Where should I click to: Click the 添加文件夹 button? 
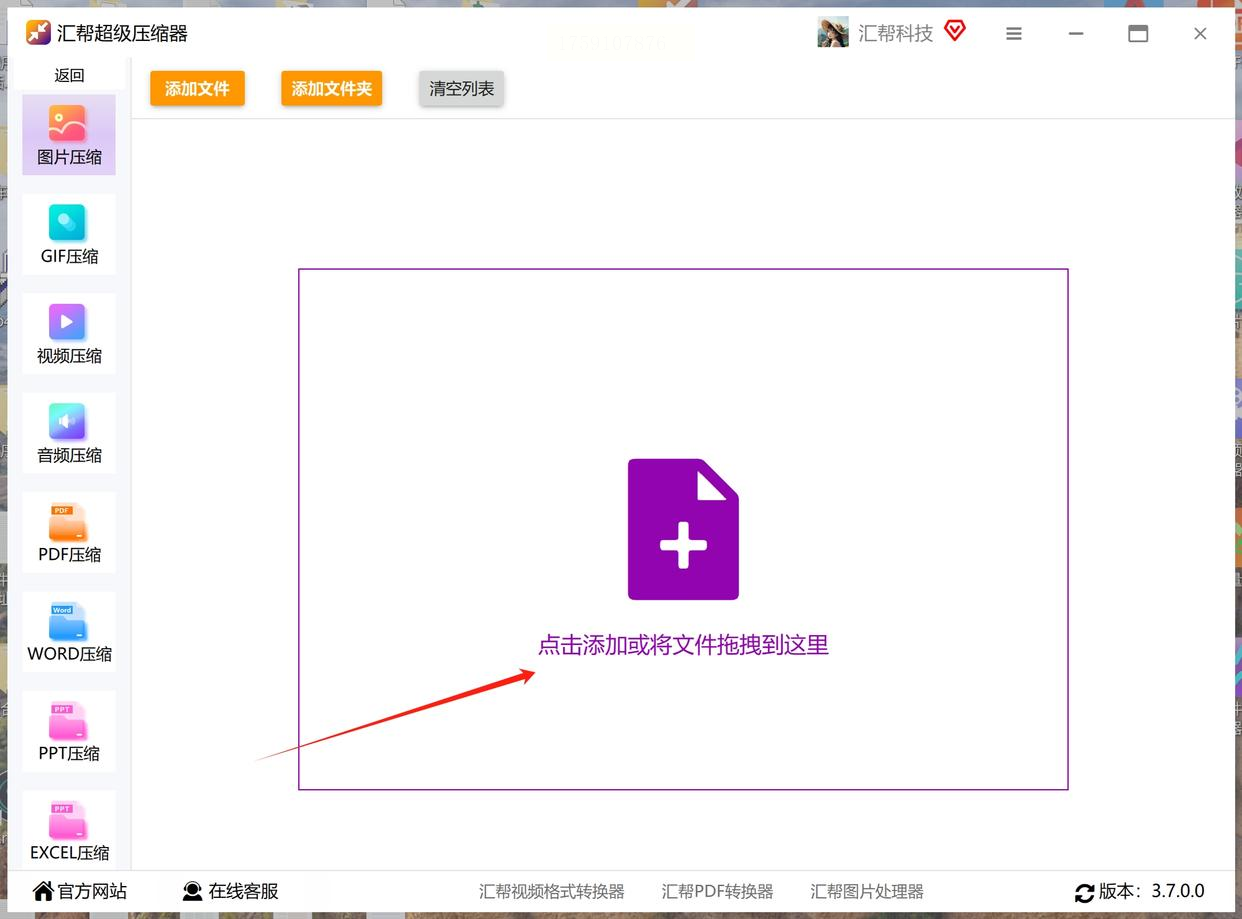331,88
